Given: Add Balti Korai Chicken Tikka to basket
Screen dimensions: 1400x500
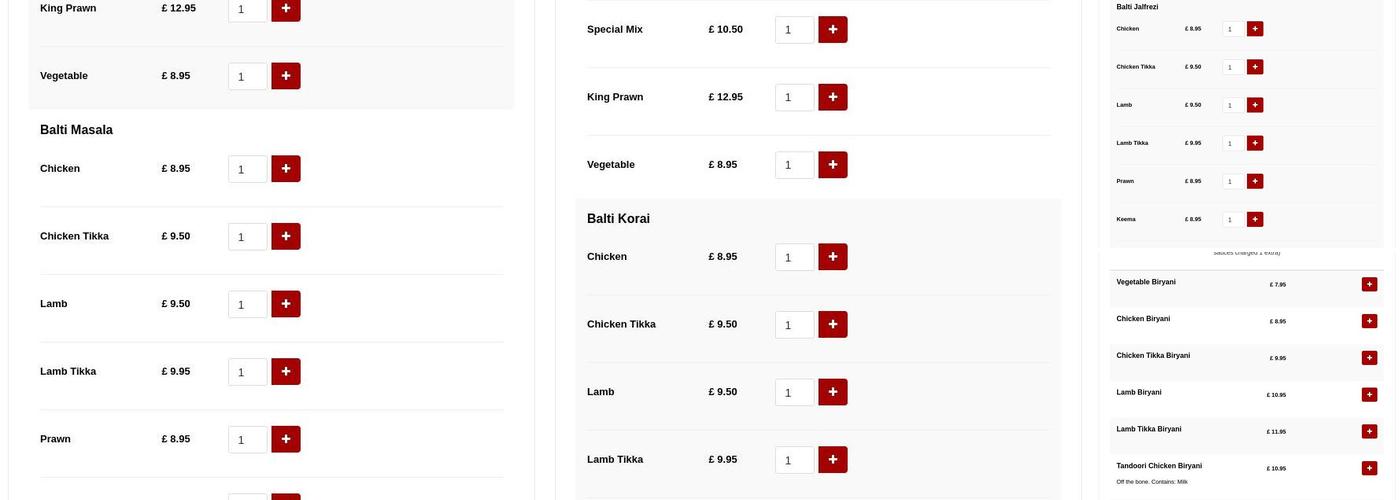Looking at the screenshot, I should [833, 324].
